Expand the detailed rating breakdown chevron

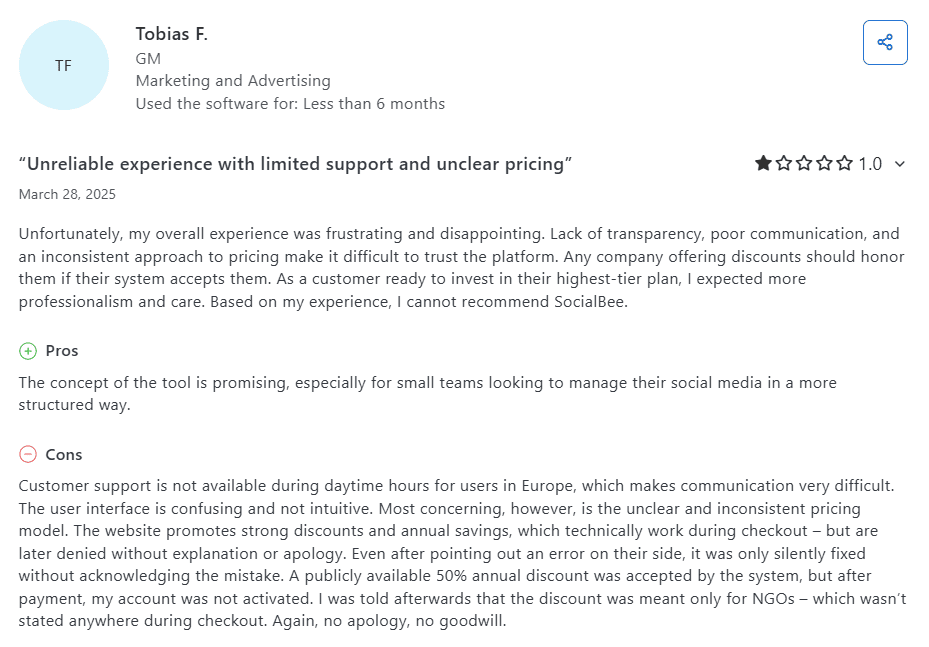899,164
